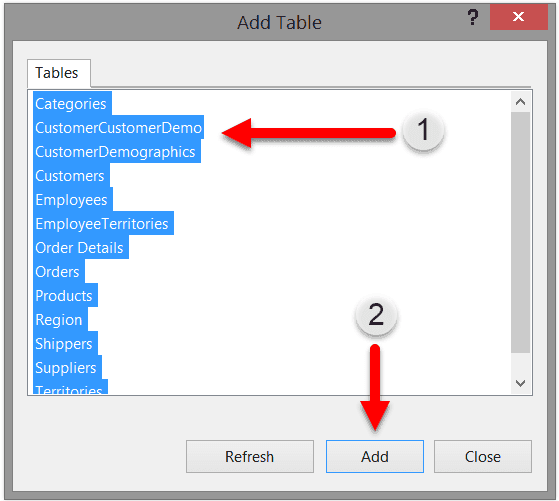Click the help question mark icon
Image resolution: width=559 pixels, height=501 pixels.
[x=473, y=17]
